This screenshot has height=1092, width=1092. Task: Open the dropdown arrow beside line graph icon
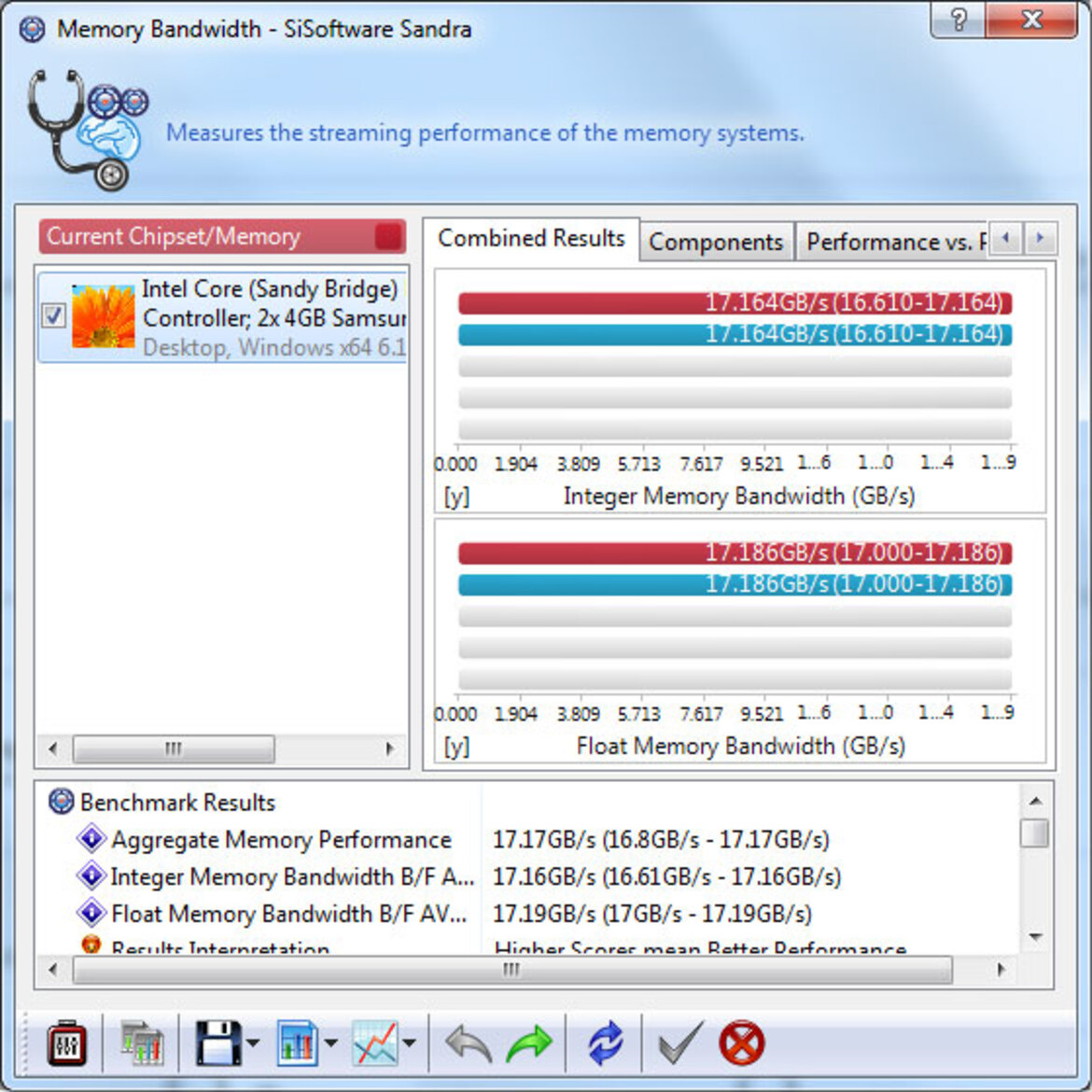410,1043
